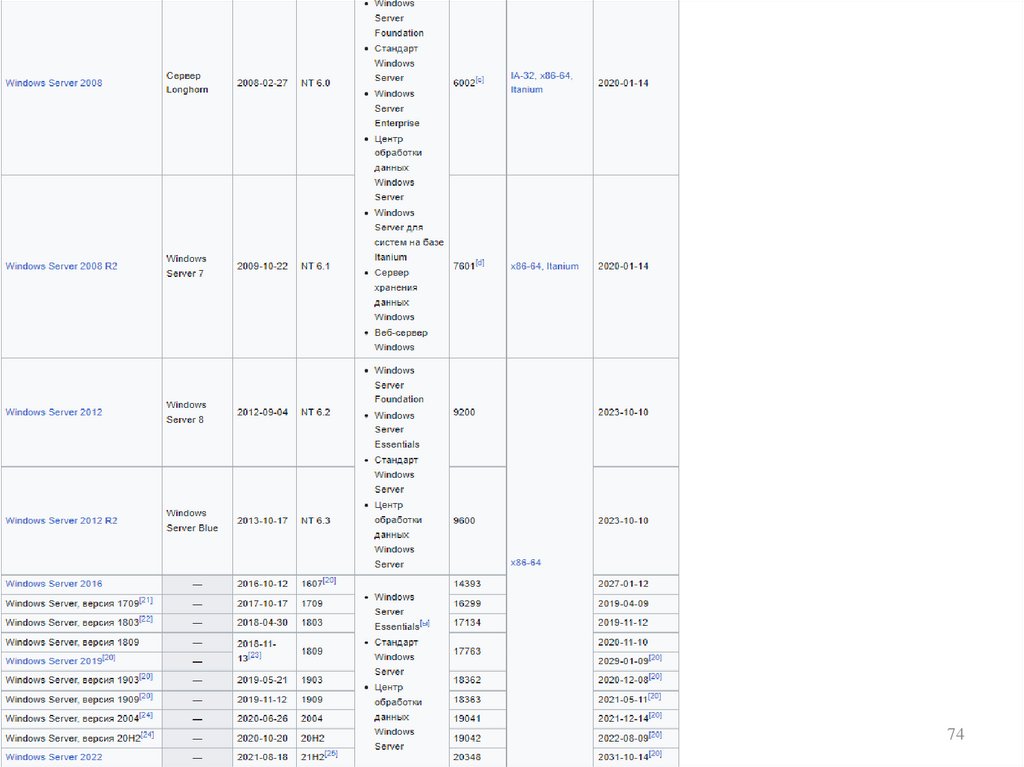Click the x86-64 link spanning 2012–2022 rows

coord(526,563)
